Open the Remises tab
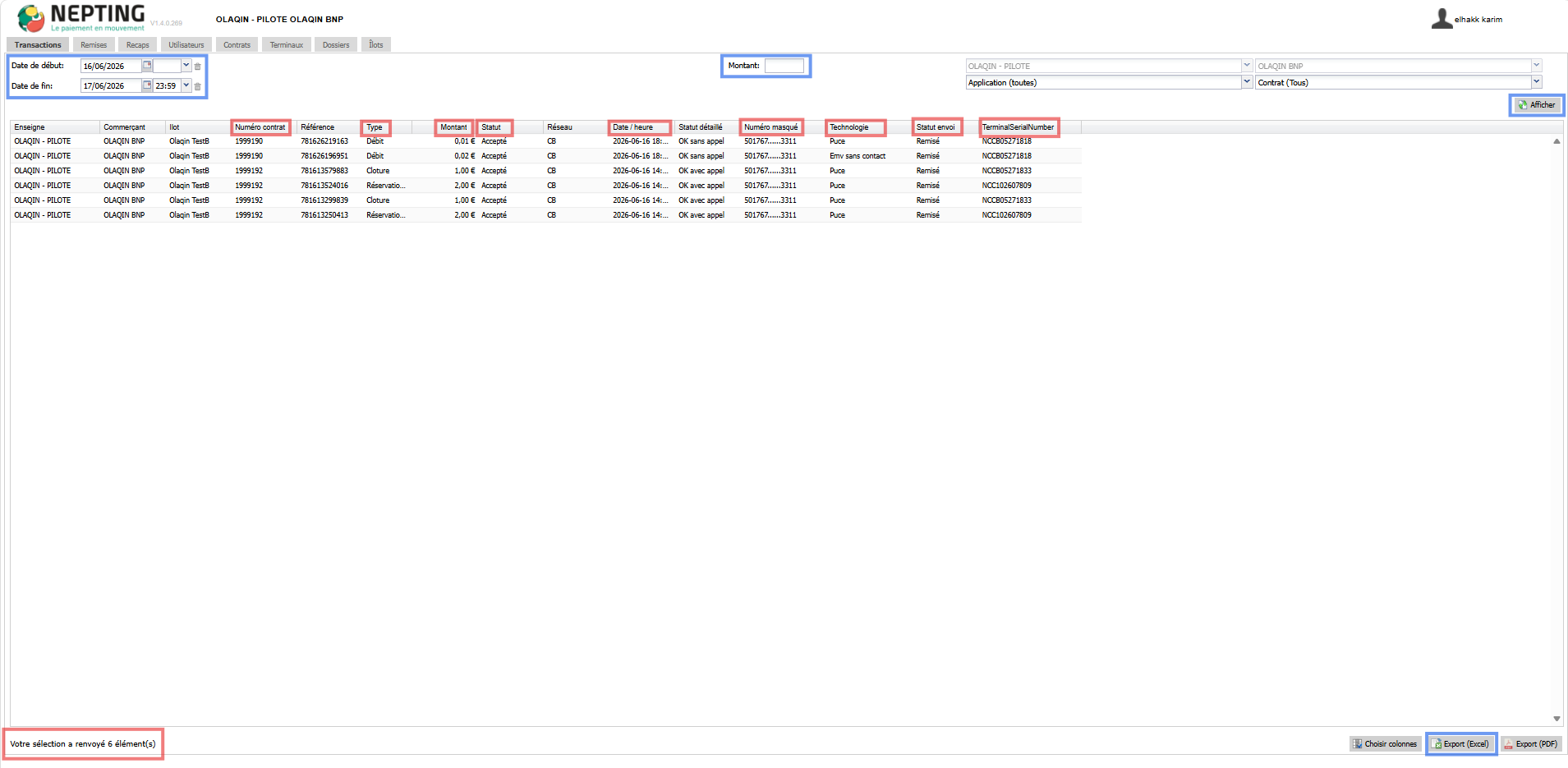 (x=94, y=45)
